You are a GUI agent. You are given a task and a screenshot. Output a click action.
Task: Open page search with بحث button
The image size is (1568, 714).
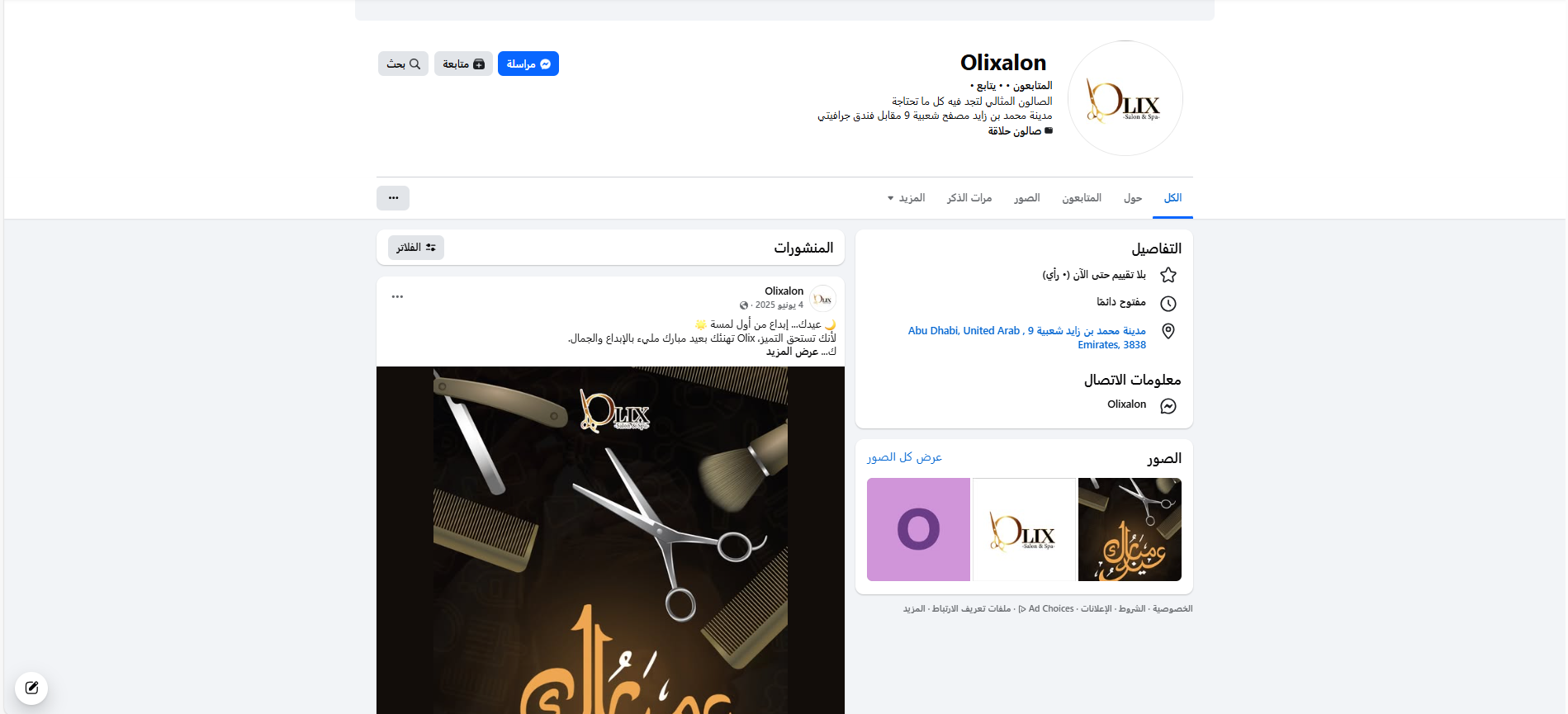(x=403, y=64)
